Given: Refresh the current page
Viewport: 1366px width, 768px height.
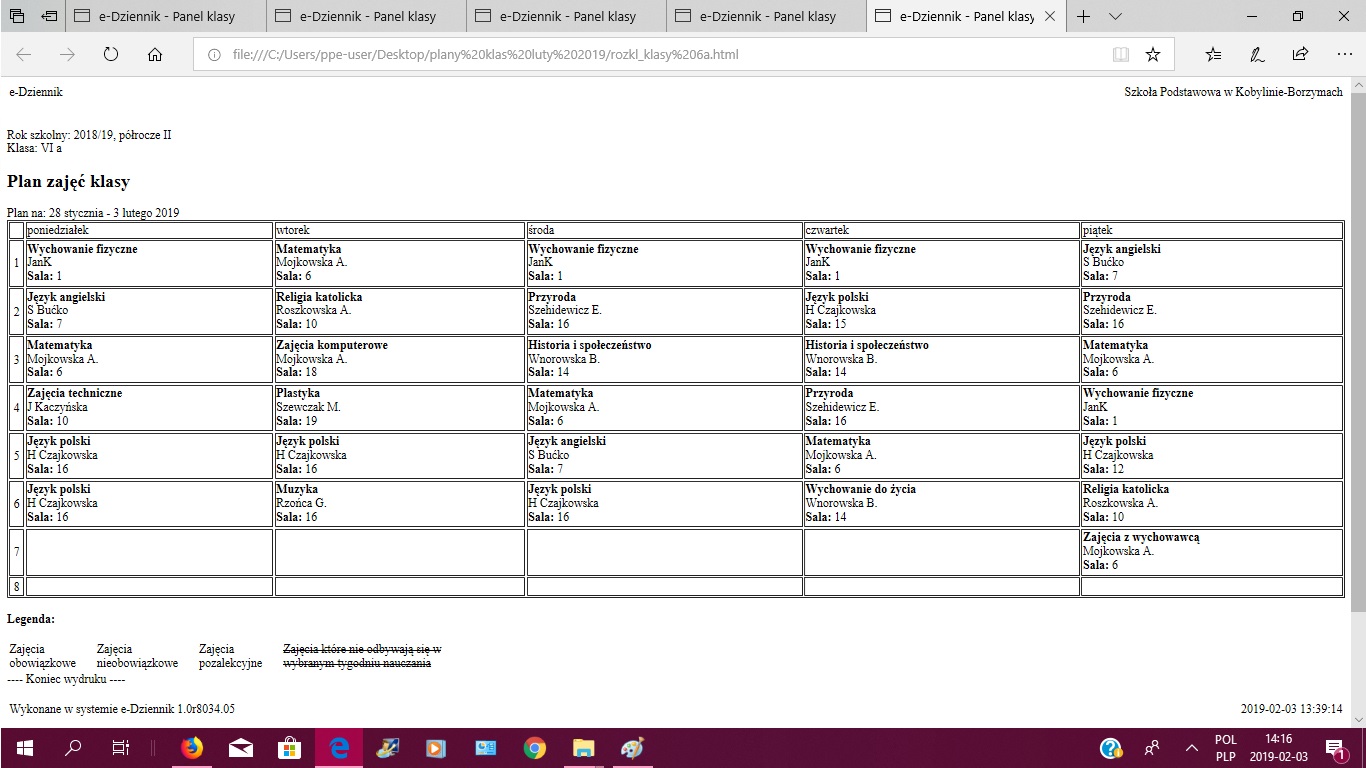Looking at the screenshot, I should (111, 55).
